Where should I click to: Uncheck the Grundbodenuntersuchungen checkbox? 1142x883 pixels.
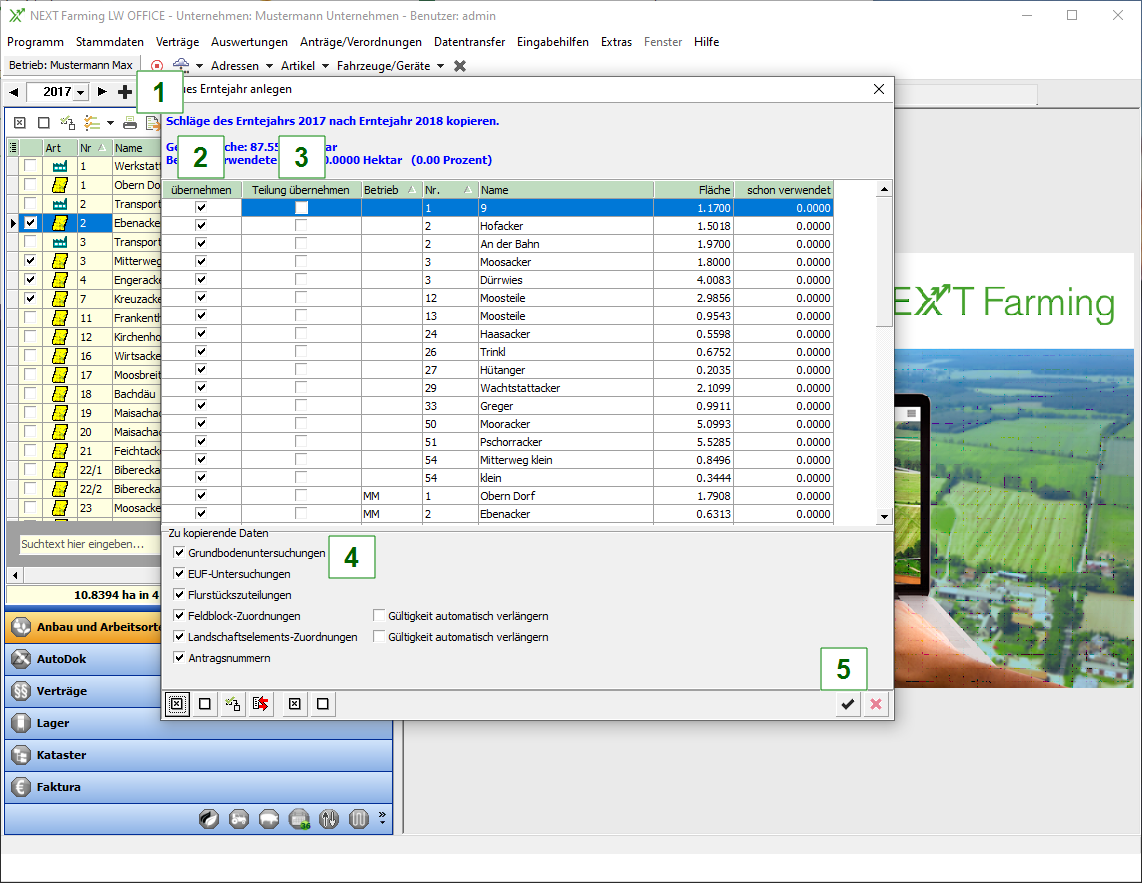[179, 553]
